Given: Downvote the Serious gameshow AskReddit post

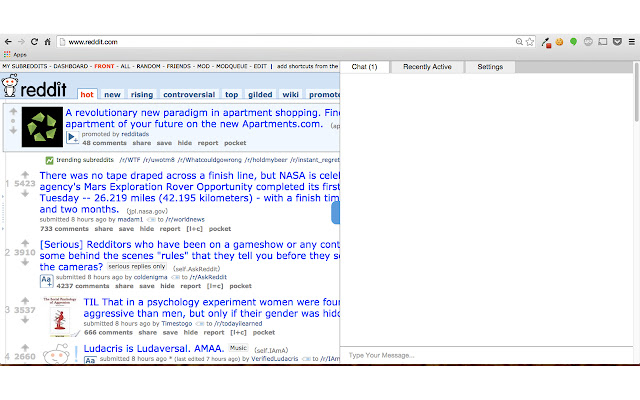Looking at the screenshot, I should click(x=25, y=262).
